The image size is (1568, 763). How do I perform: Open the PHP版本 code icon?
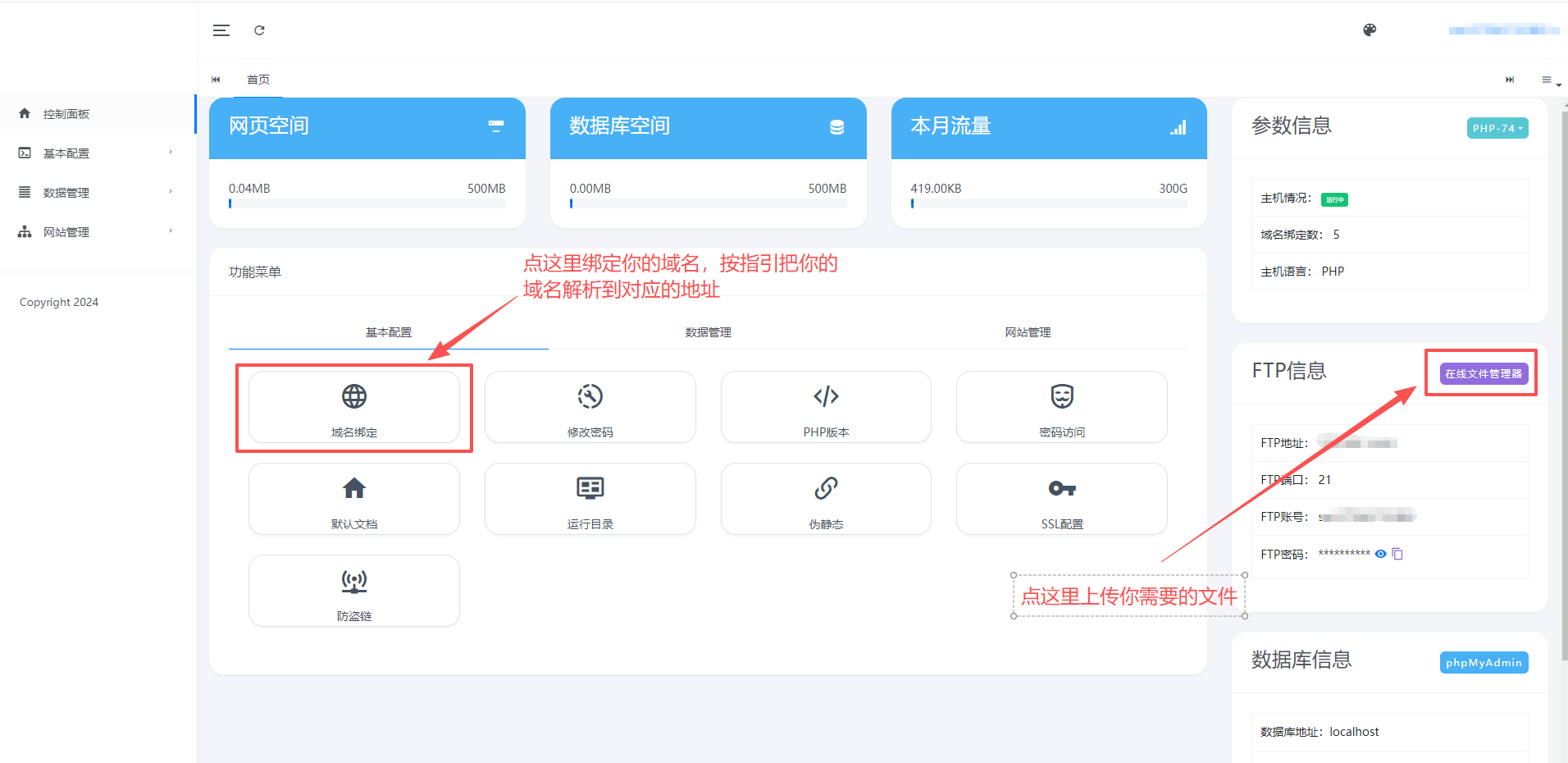tap(826, 397)
